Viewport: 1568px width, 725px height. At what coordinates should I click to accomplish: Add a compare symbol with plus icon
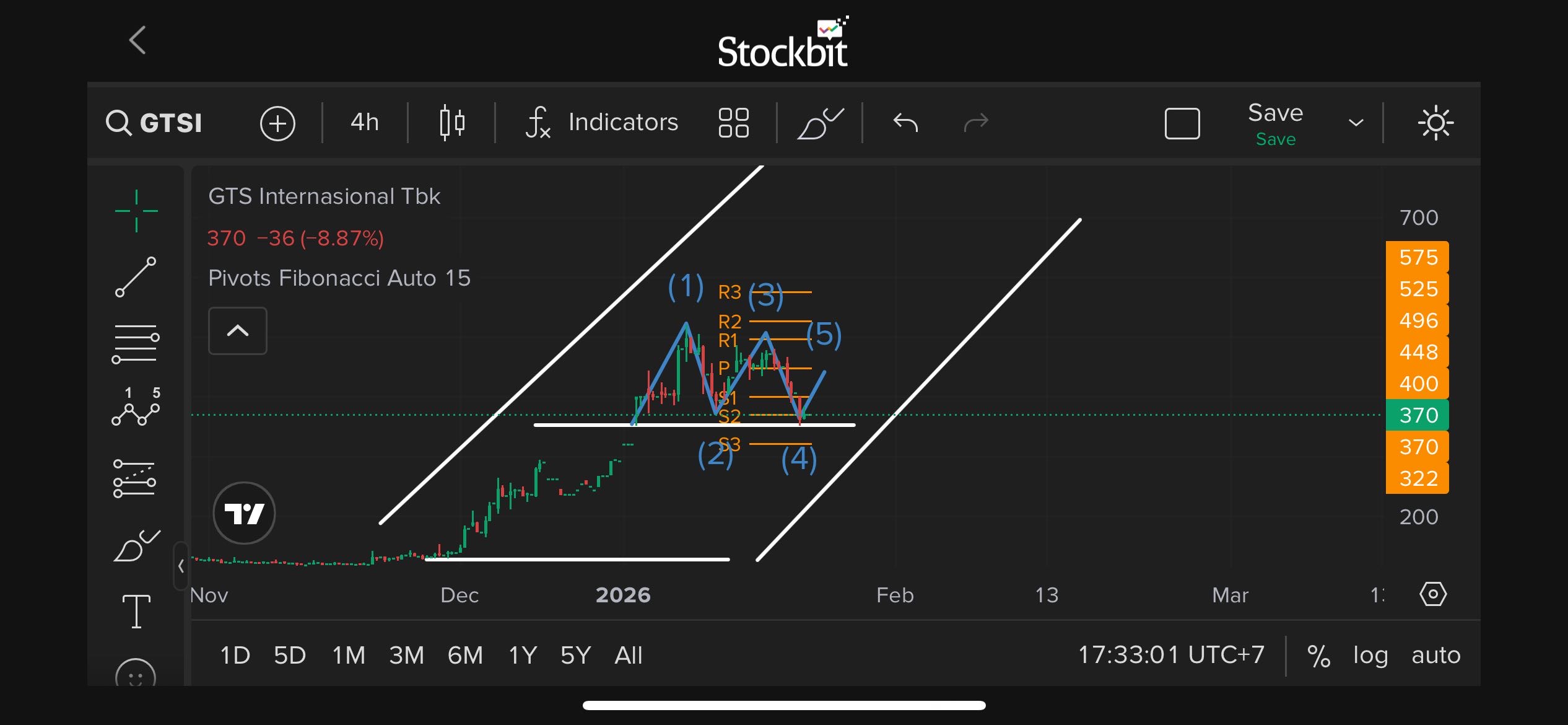click(x=277, y=123)
